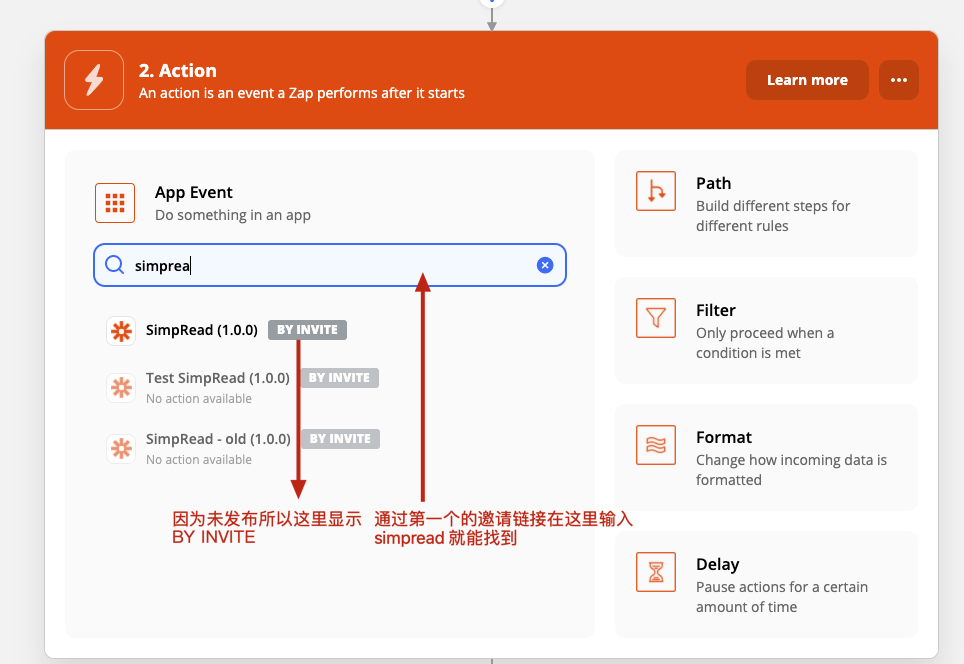Click BY INVITE badge beside Test SimpRead
This screenshot has height=664, width=964.
click(339, 378)
